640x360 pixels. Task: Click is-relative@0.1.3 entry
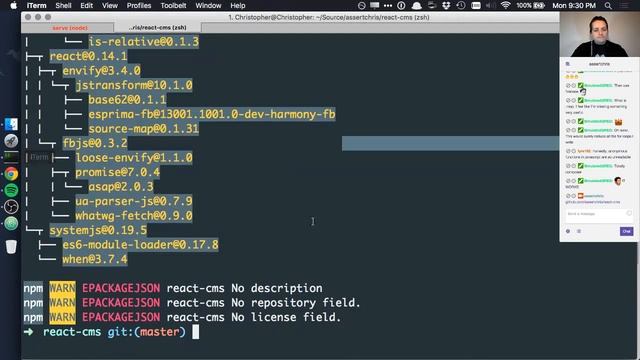[x=144, y=42]
